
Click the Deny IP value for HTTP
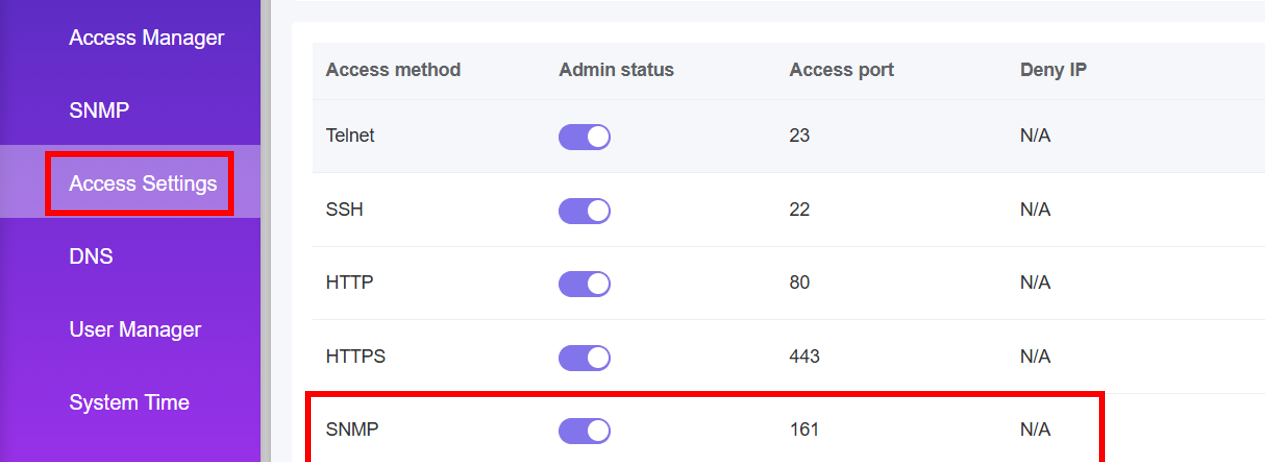pyautogui.click(x=1035, y=283)
